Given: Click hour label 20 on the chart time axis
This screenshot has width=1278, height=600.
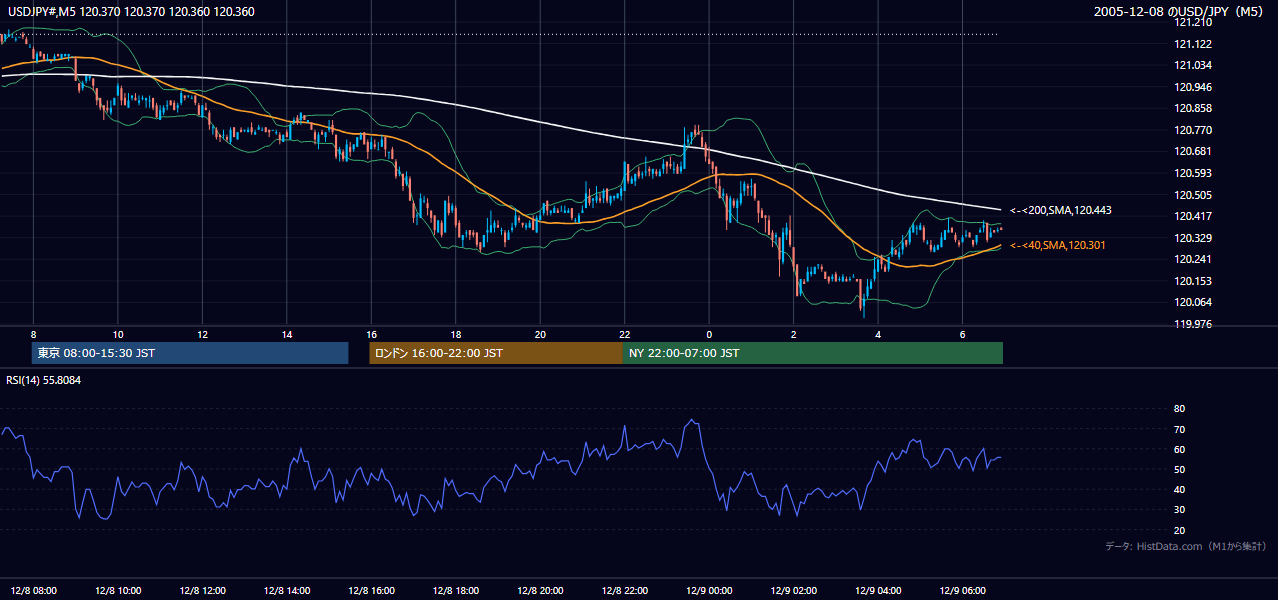Looking at the screenshot, I should coord(540,334).
